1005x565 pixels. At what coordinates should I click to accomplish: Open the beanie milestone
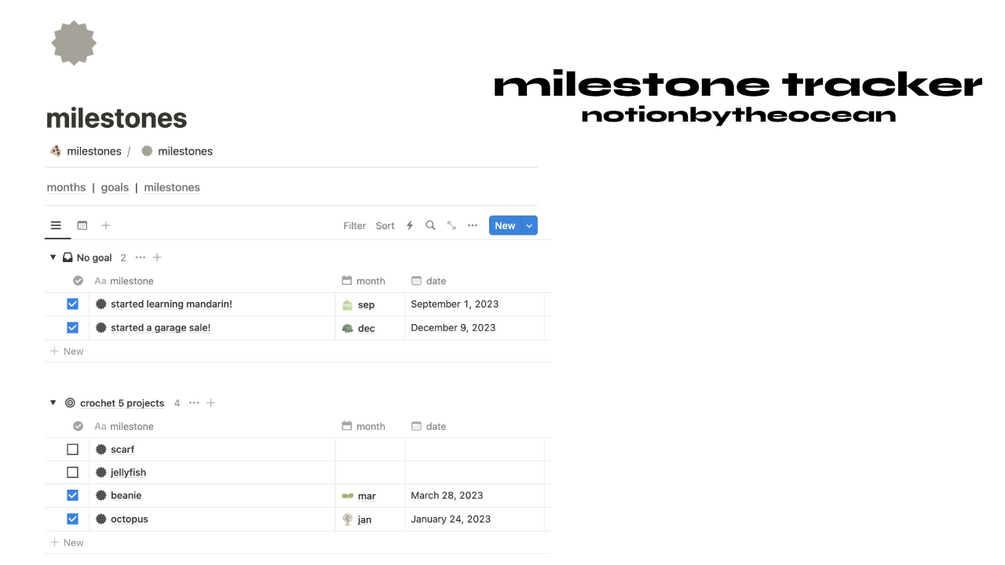click(x=126, y=496)
